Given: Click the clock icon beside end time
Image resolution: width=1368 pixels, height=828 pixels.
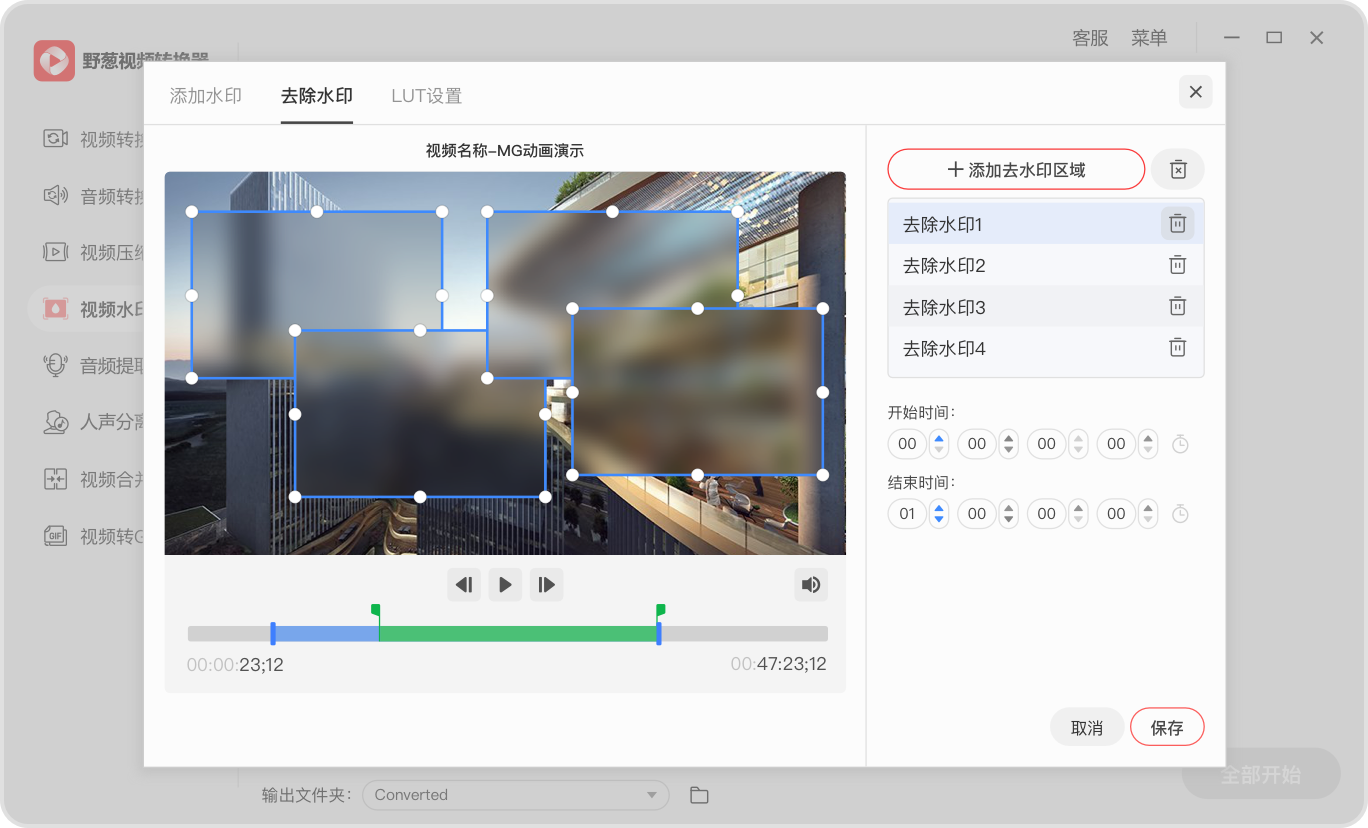Looking at the screenshot, I should click(x=1180, y=514).
